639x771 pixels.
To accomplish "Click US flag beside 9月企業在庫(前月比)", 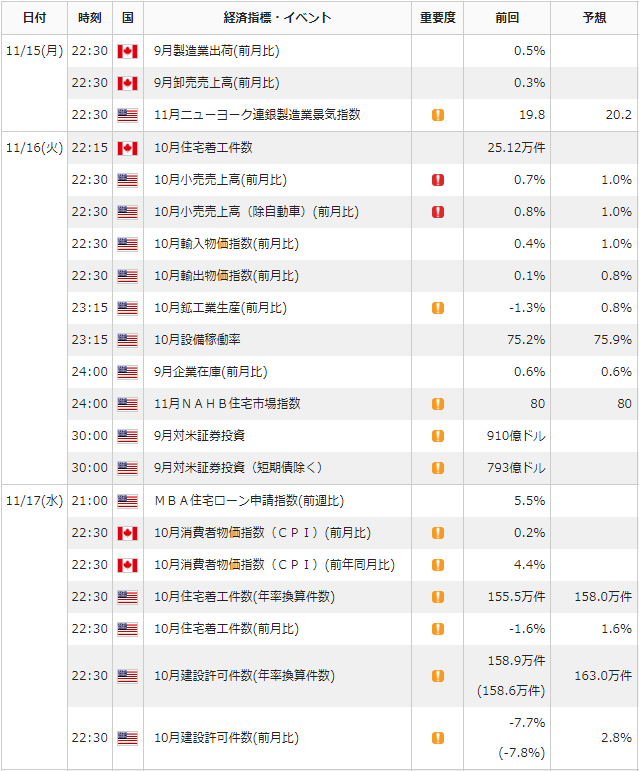I will tap(127, 372).
